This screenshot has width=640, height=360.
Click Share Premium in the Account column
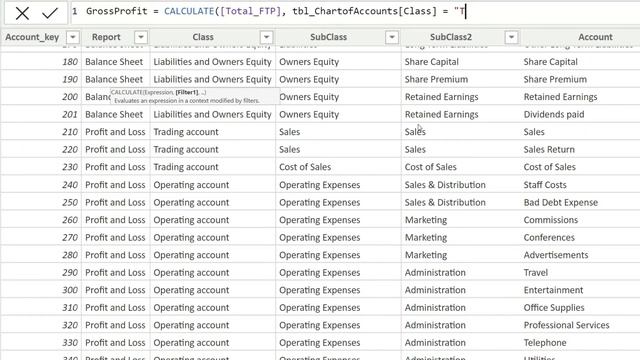click(555, 79)
